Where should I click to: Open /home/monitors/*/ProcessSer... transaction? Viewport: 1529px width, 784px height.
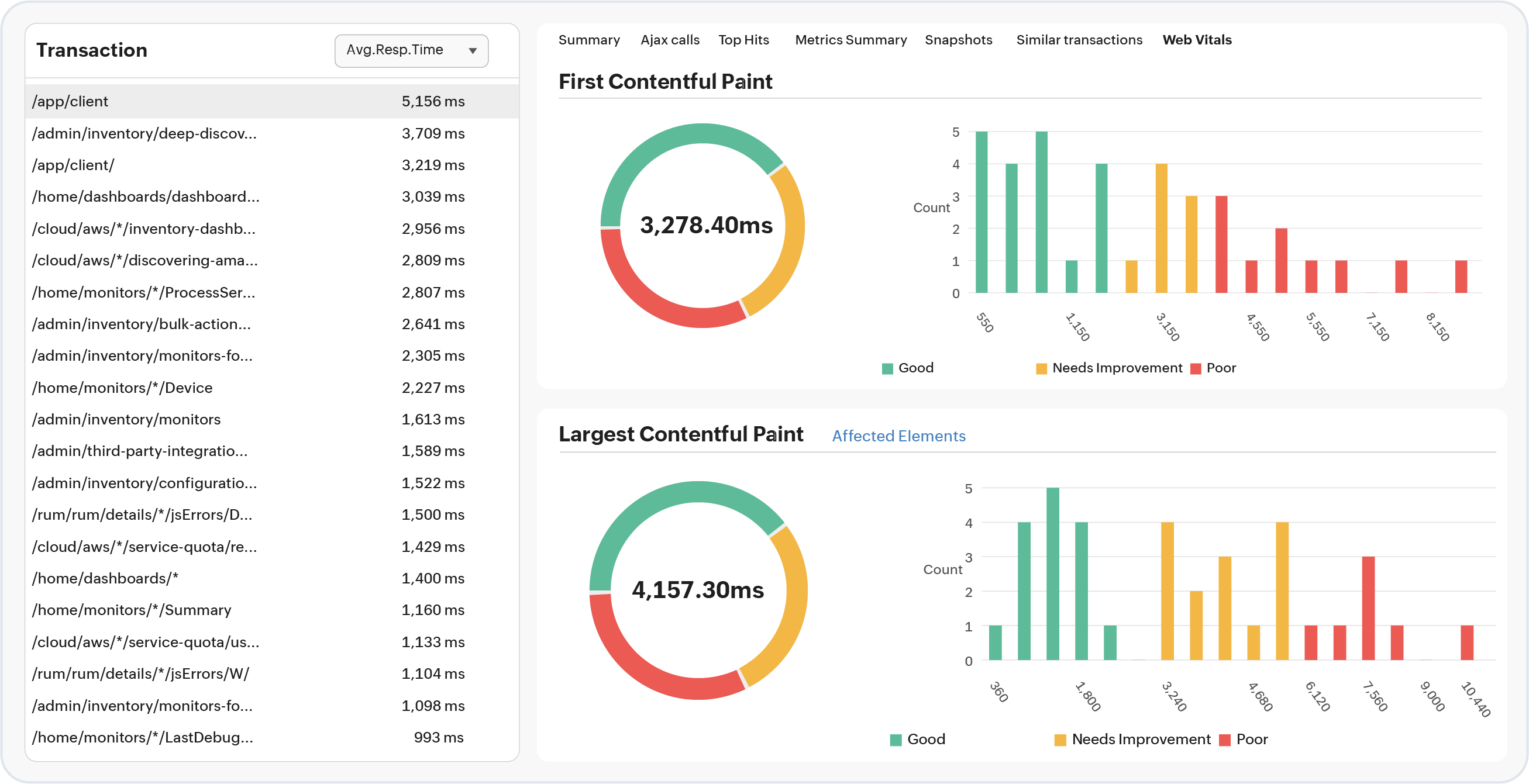point(272,292)
